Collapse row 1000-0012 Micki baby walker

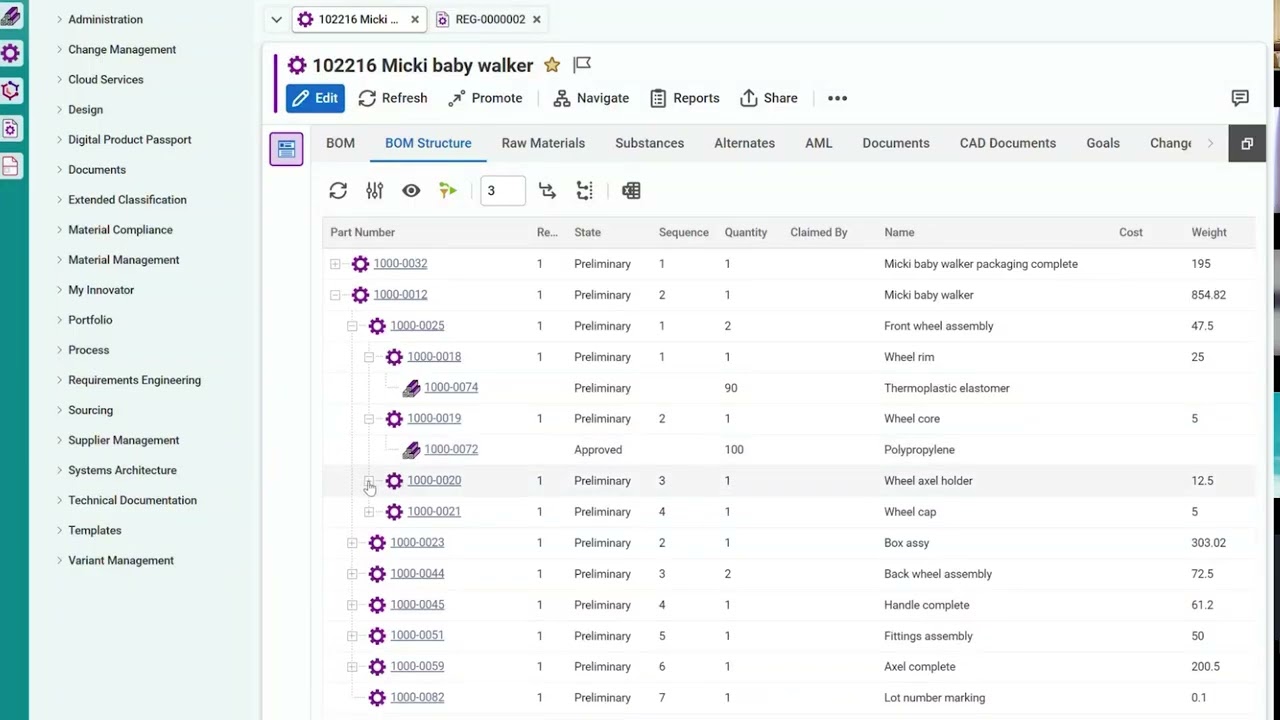335,295
